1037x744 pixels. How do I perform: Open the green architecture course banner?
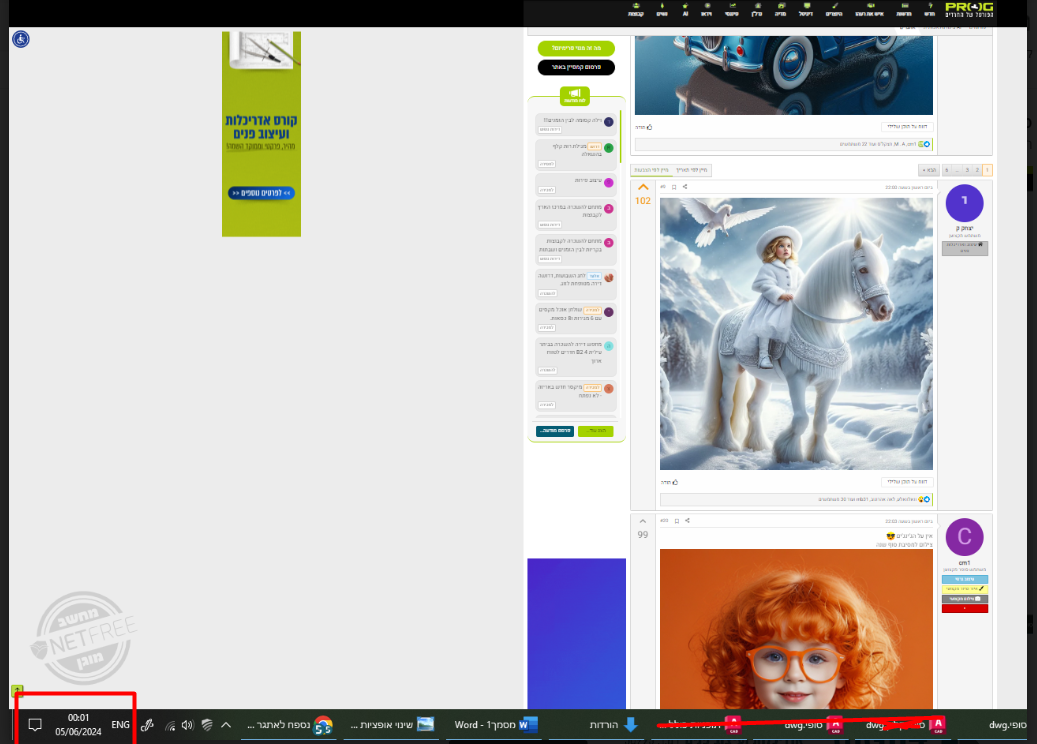[261, 134]
